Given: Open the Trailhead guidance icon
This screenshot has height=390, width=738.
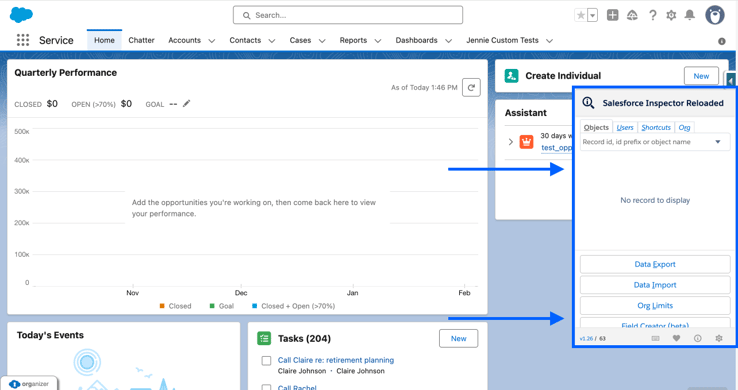Looking at the screenshot, I should pyautogui.click(x=632, y=15).
